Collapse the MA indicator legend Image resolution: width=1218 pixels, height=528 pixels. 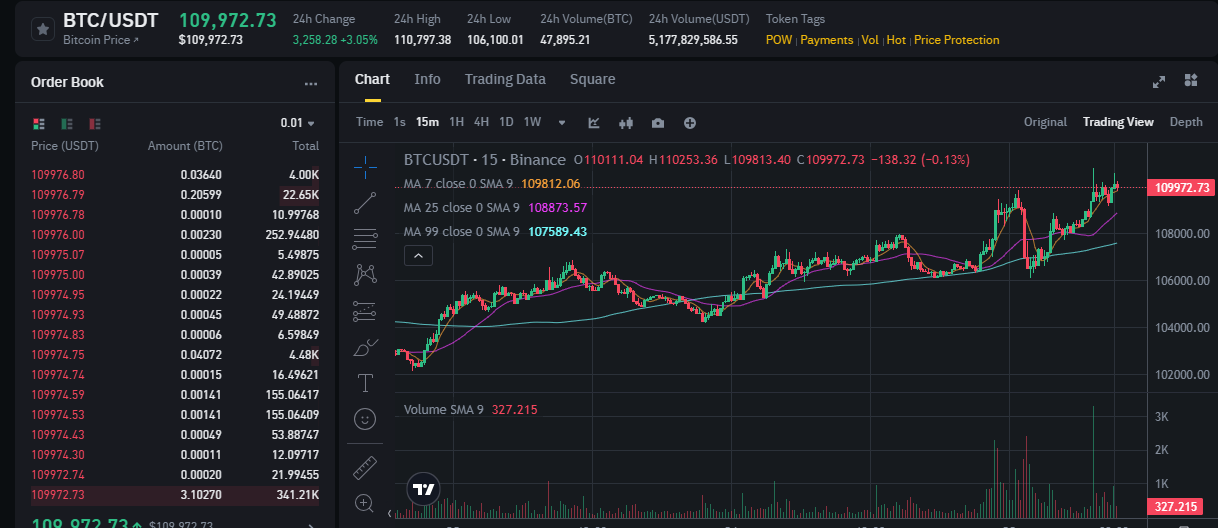tap(418, 255)
